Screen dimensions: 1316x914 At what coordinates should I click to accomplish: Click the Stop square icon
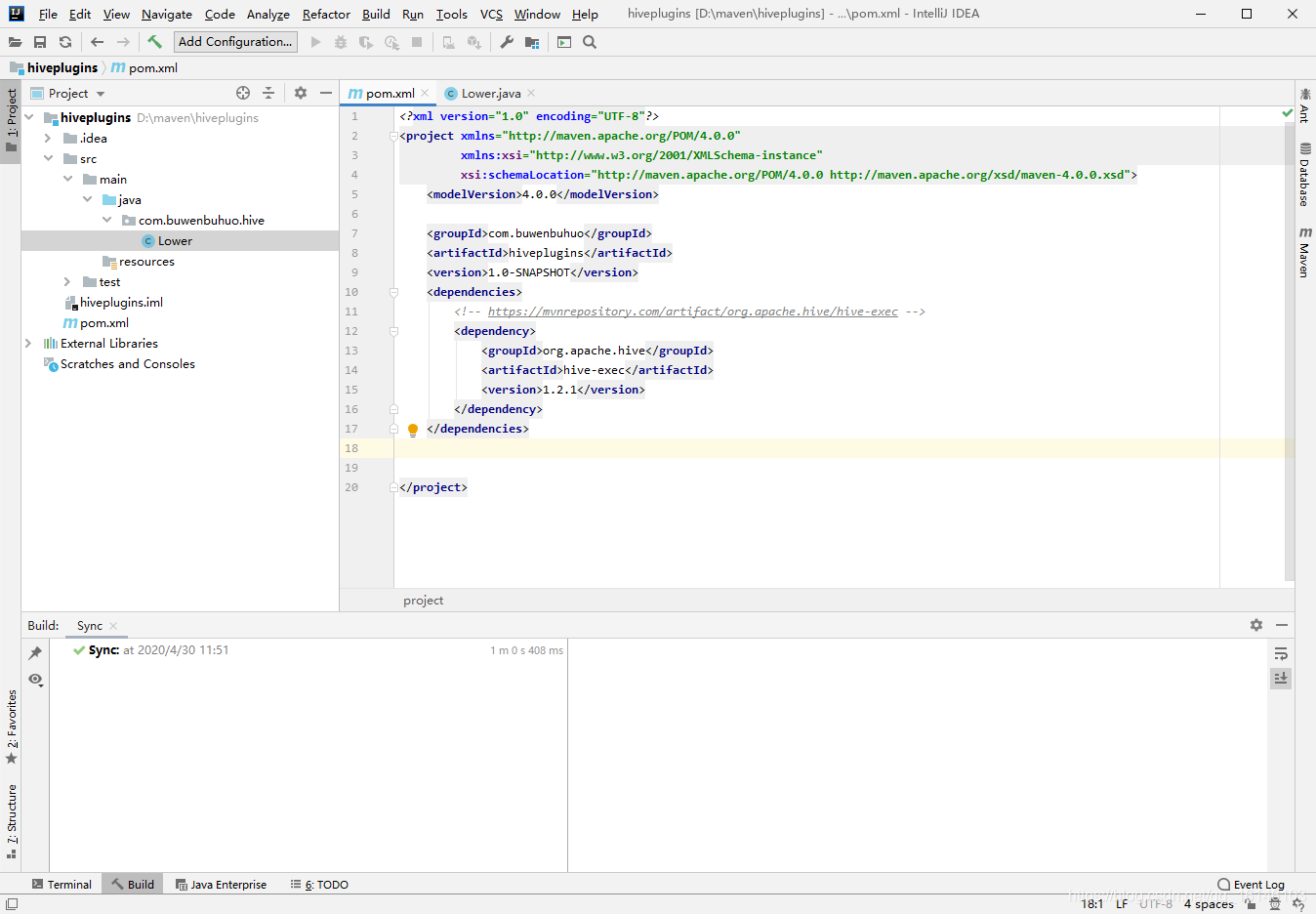[417, 42]
